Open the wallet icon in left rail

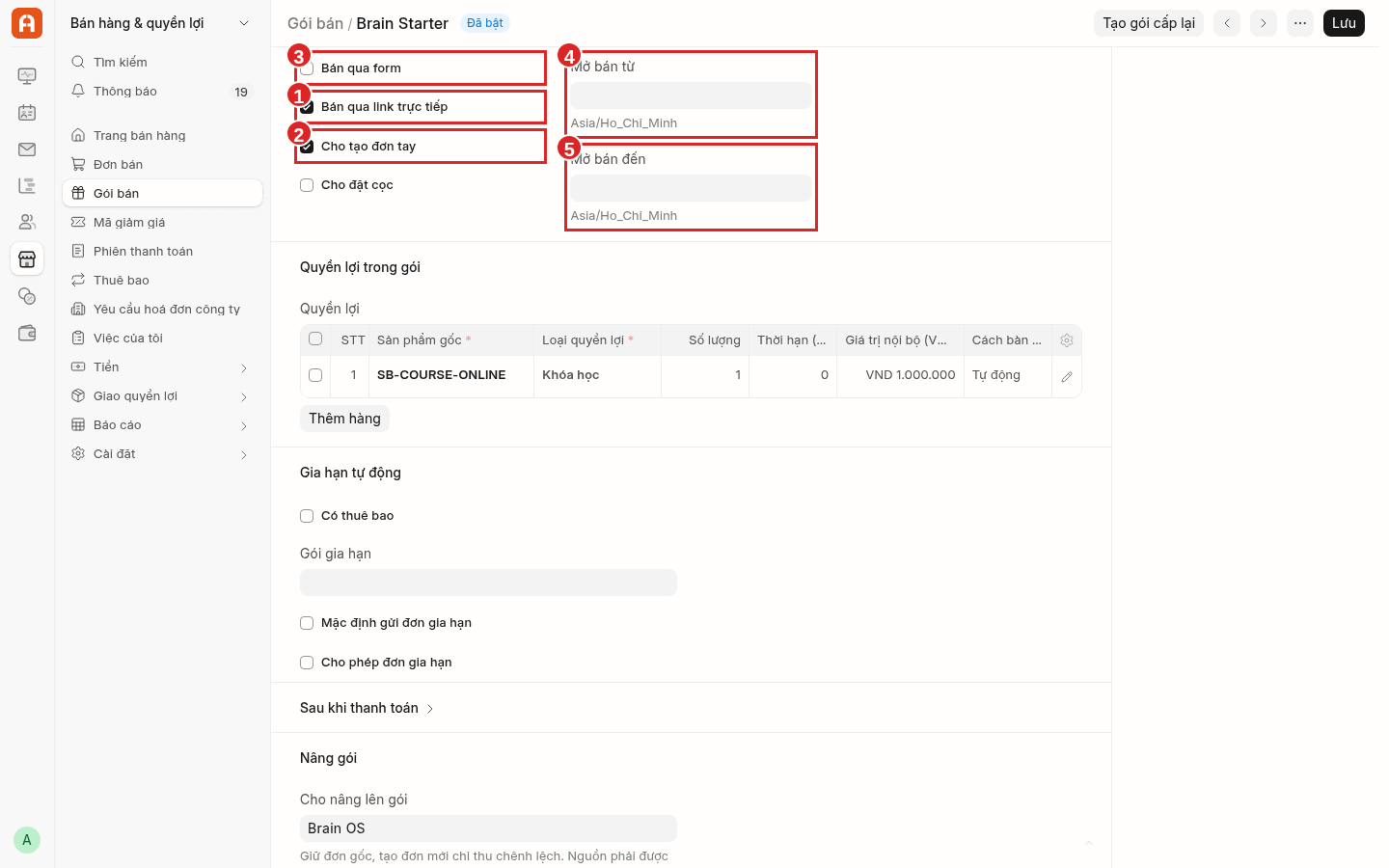click(27, 333)
